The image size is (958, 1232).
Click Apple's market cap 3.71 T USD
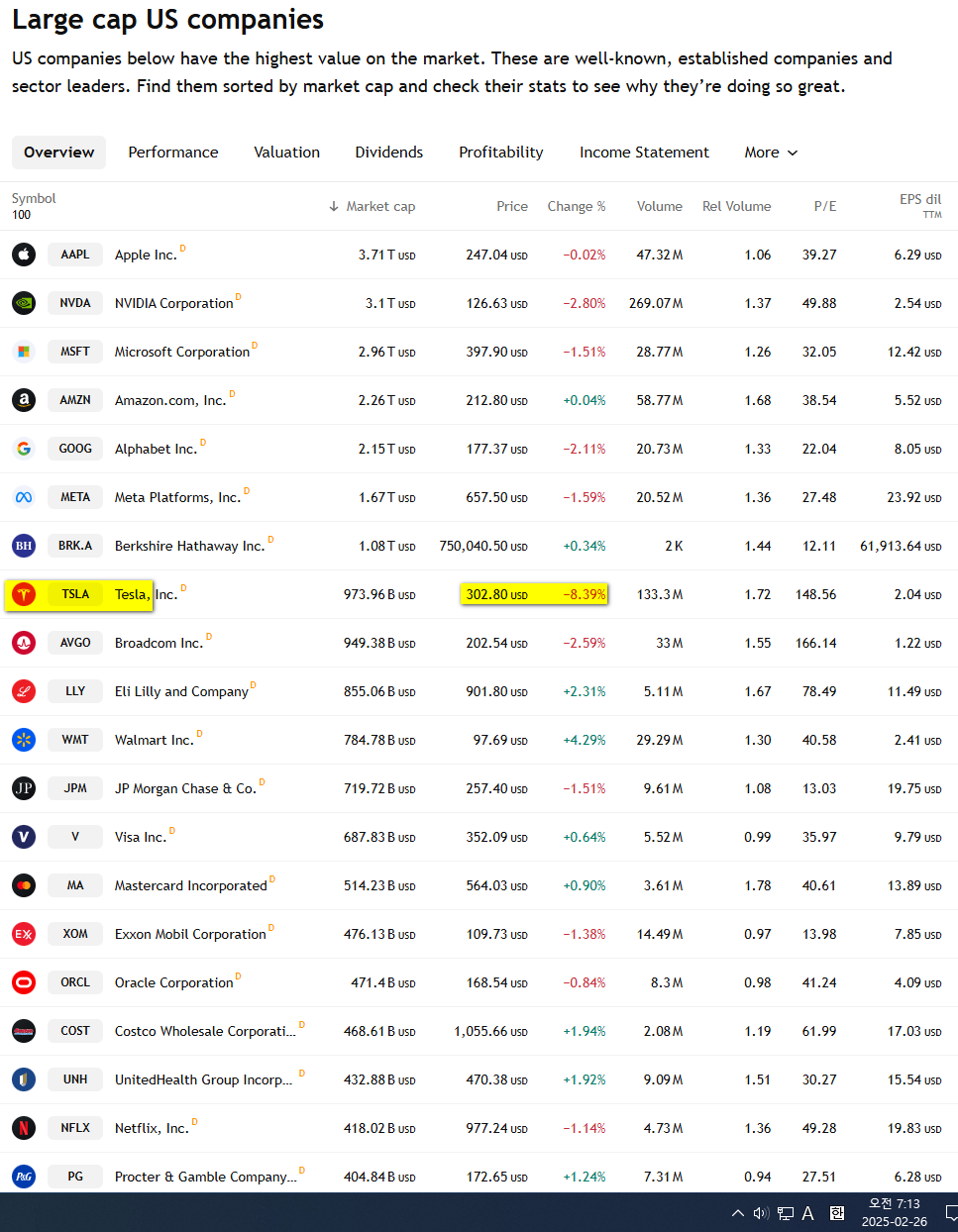point(386,255)
